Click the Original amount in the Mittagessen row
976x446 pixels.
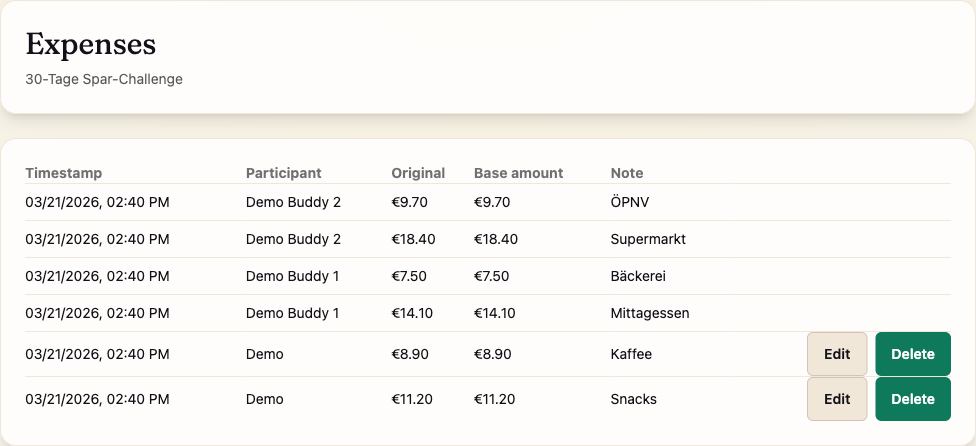(412, 313)
